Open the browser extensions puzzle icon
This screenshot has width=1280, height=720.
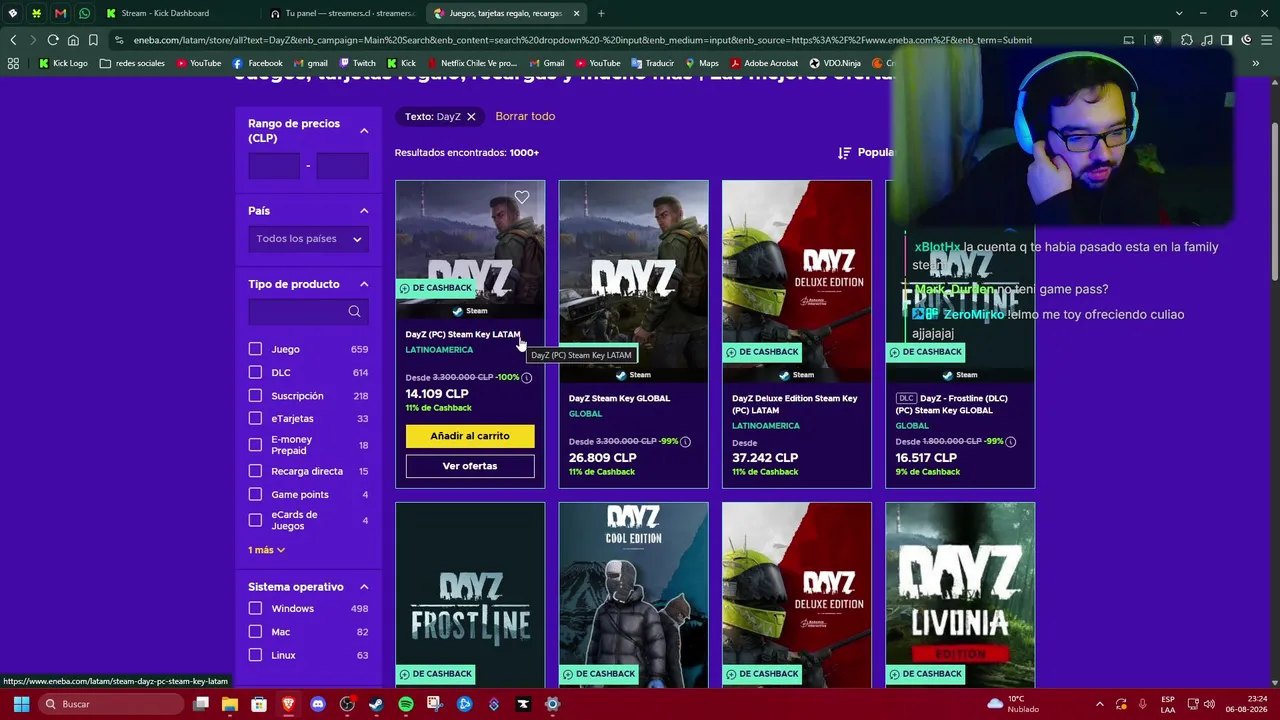(1187, 40)
